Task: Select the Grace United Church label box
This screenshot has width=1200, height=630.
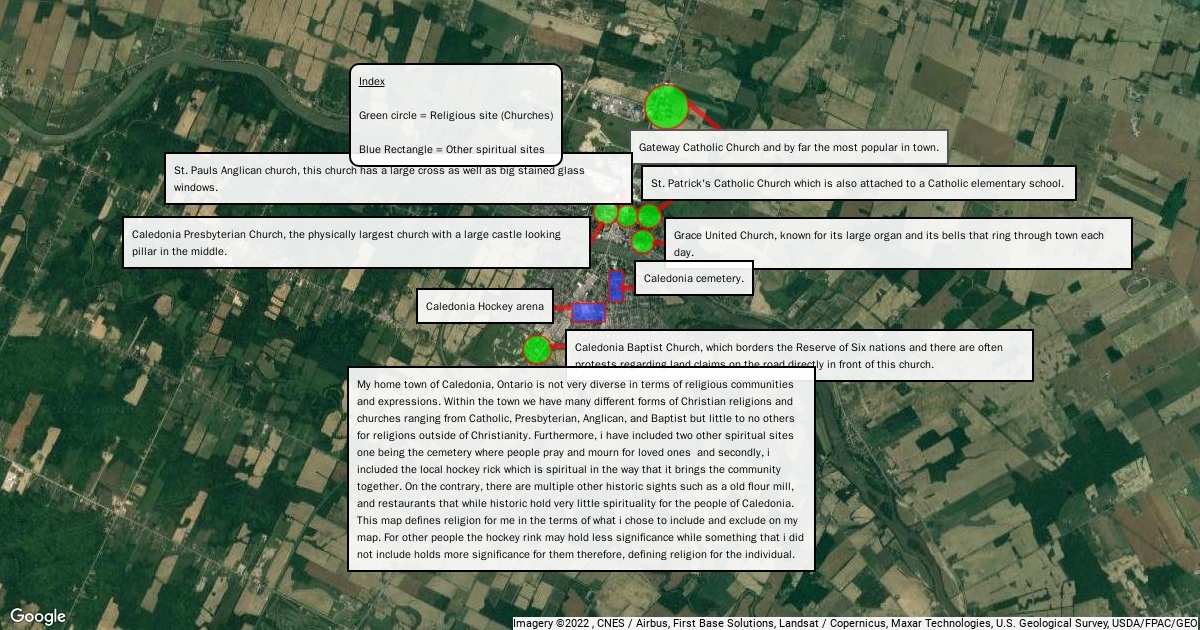Action: 897,243
